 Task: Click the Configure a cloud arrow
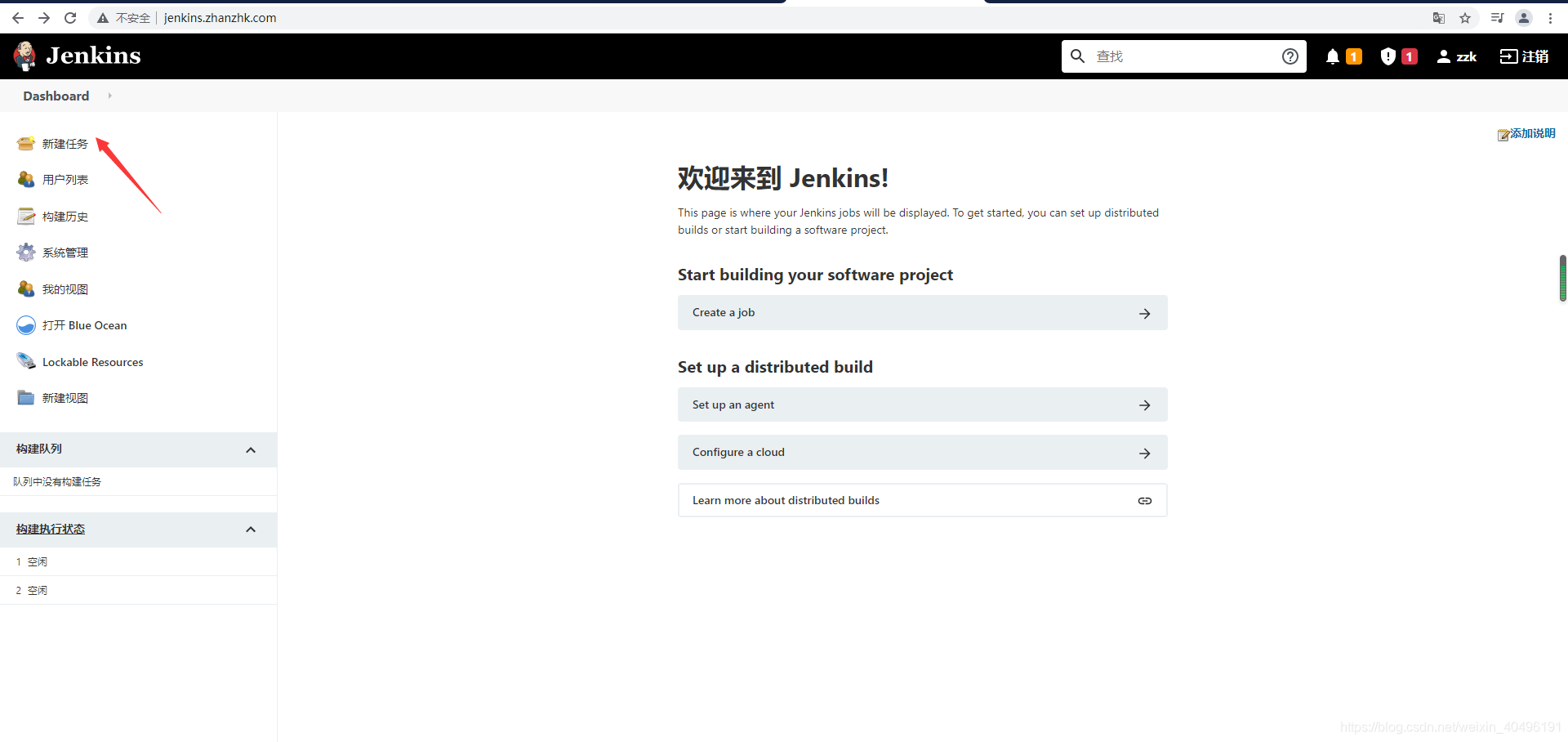(x=1145, y=454)
